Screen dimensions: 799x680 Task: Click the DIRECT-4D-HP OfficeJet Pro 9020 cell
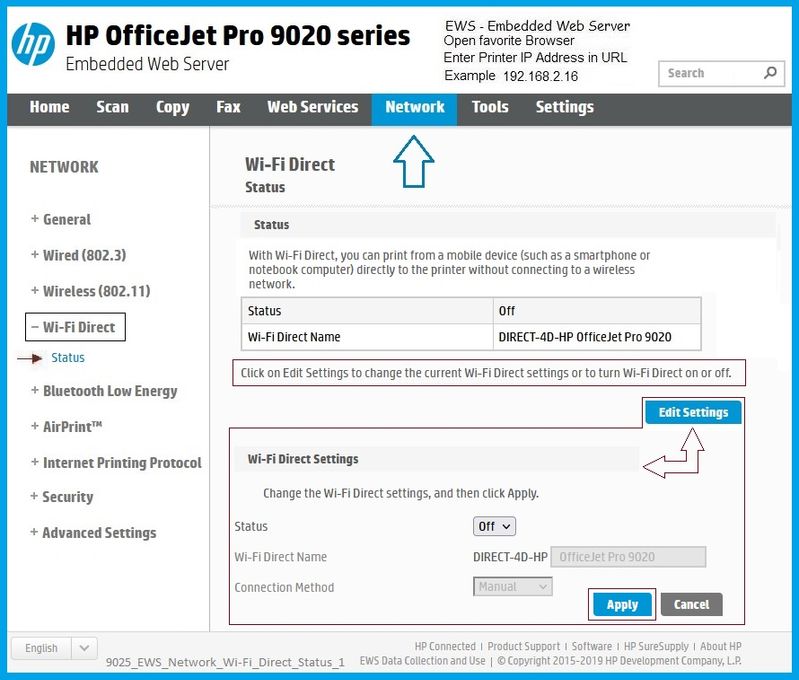point(597,337)
